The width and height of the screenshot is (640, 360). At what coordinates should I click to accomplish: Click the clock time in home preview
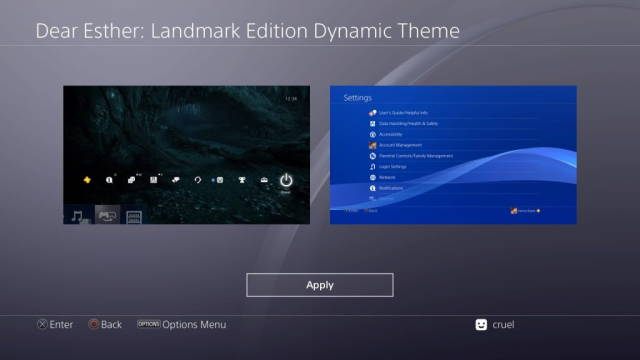point(291,99)
